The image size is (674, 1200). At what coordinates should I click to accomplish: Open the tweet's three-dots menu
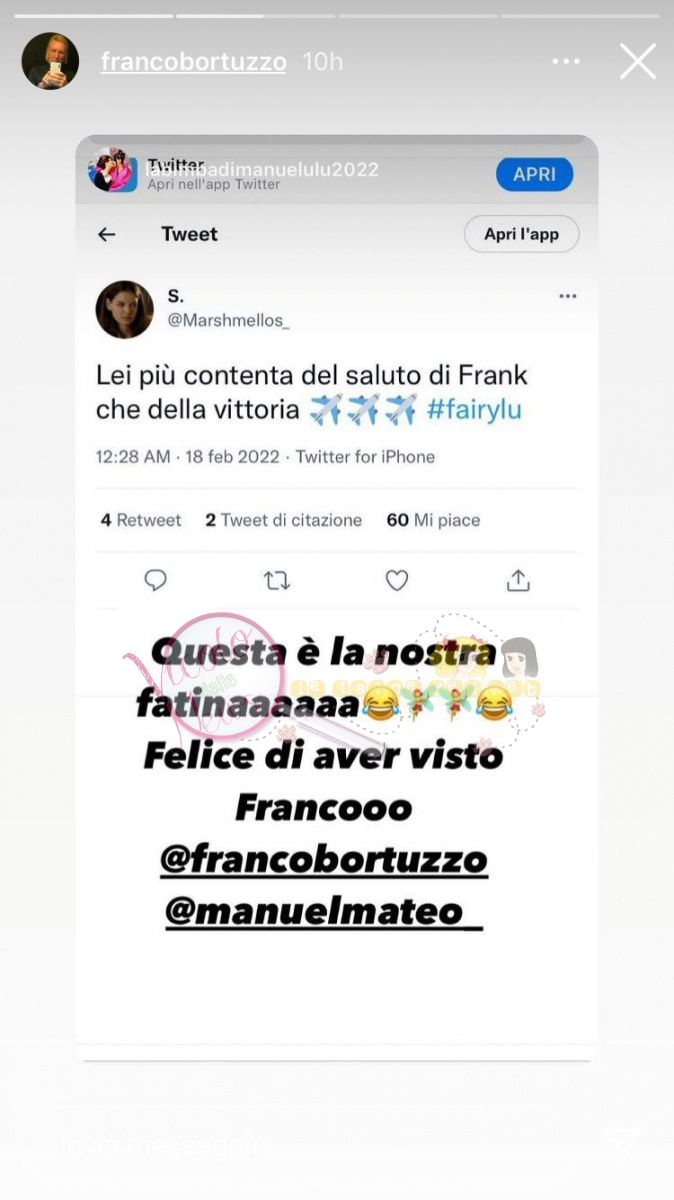tap(568, 296)
